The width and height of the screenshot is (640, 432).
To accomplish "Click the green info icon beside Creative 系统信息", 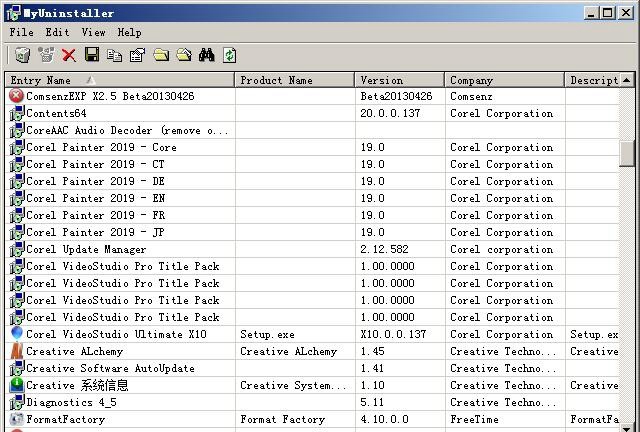I will (x=17, y=385).
